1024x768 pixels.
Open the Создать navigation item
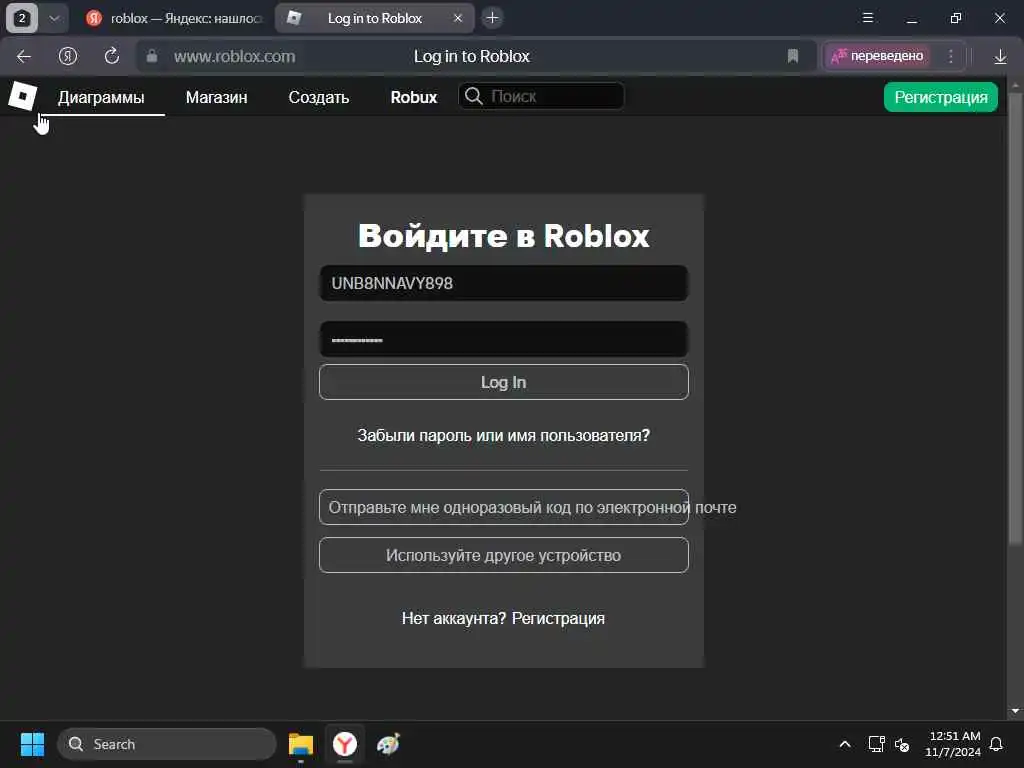coord(319,97)
